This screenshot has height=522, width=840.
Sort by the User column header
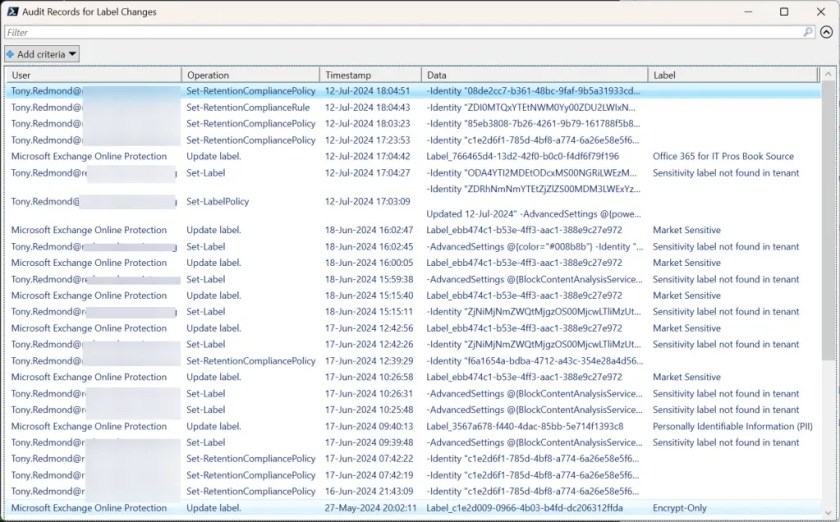(x=93, y=75)
